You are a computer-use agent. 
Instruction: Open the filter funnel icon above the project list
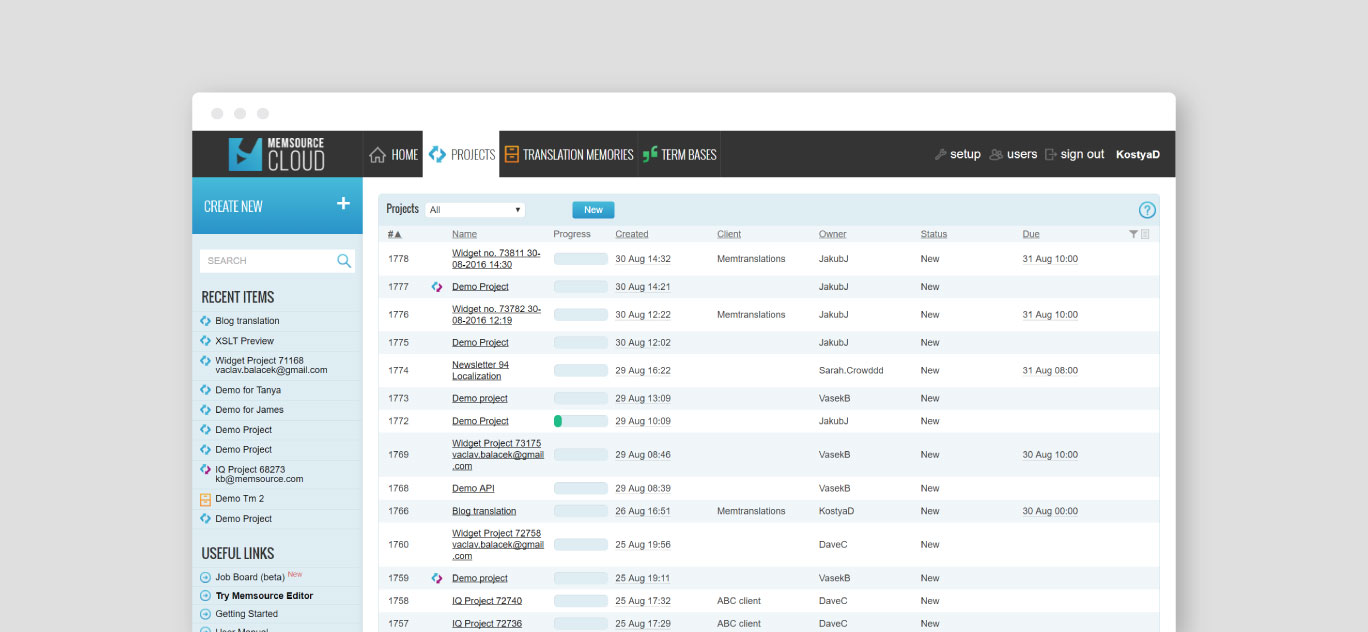coord(1133,233)
